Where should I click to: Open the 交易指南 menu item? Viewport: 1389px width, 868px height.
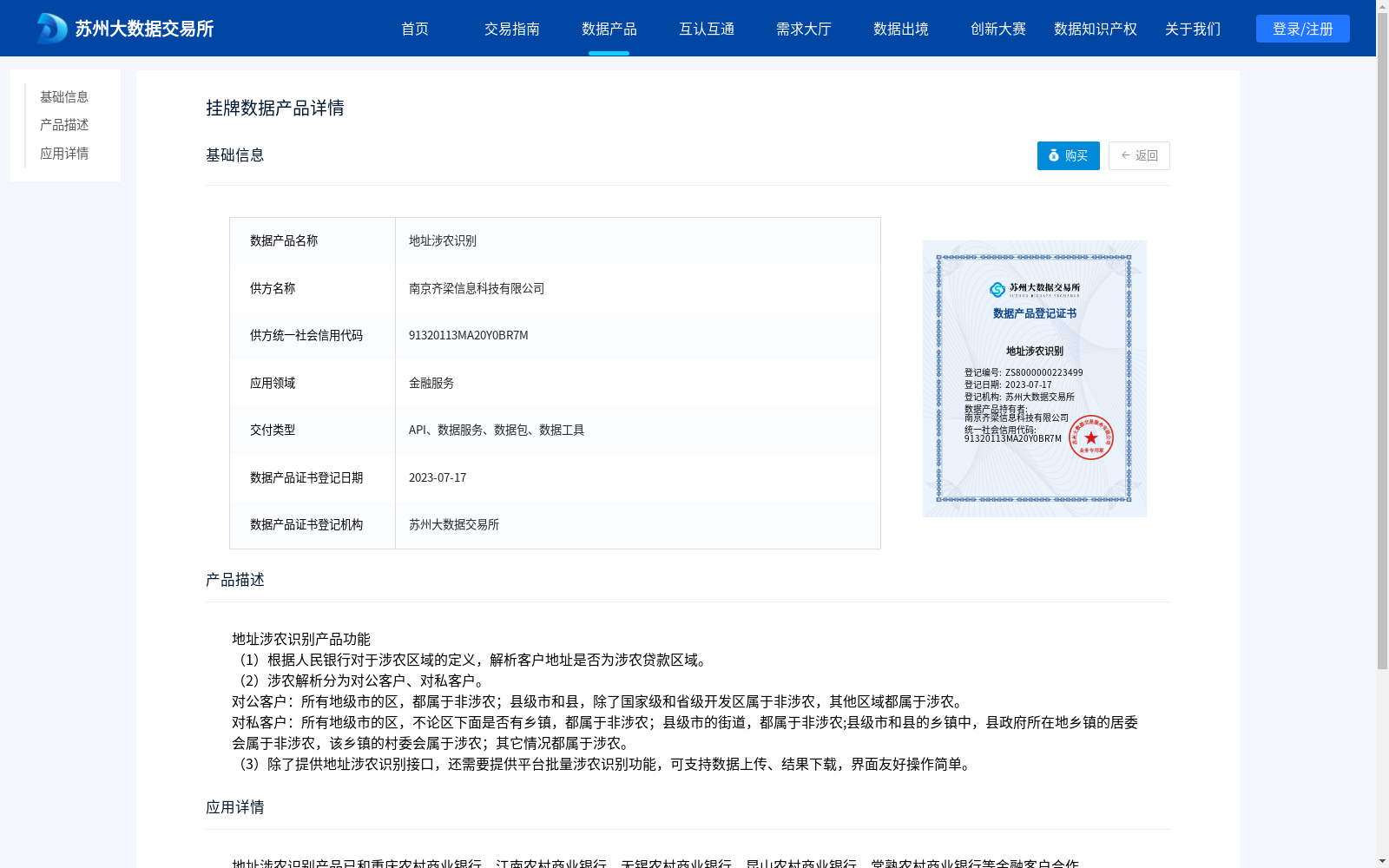click(512, 29)
